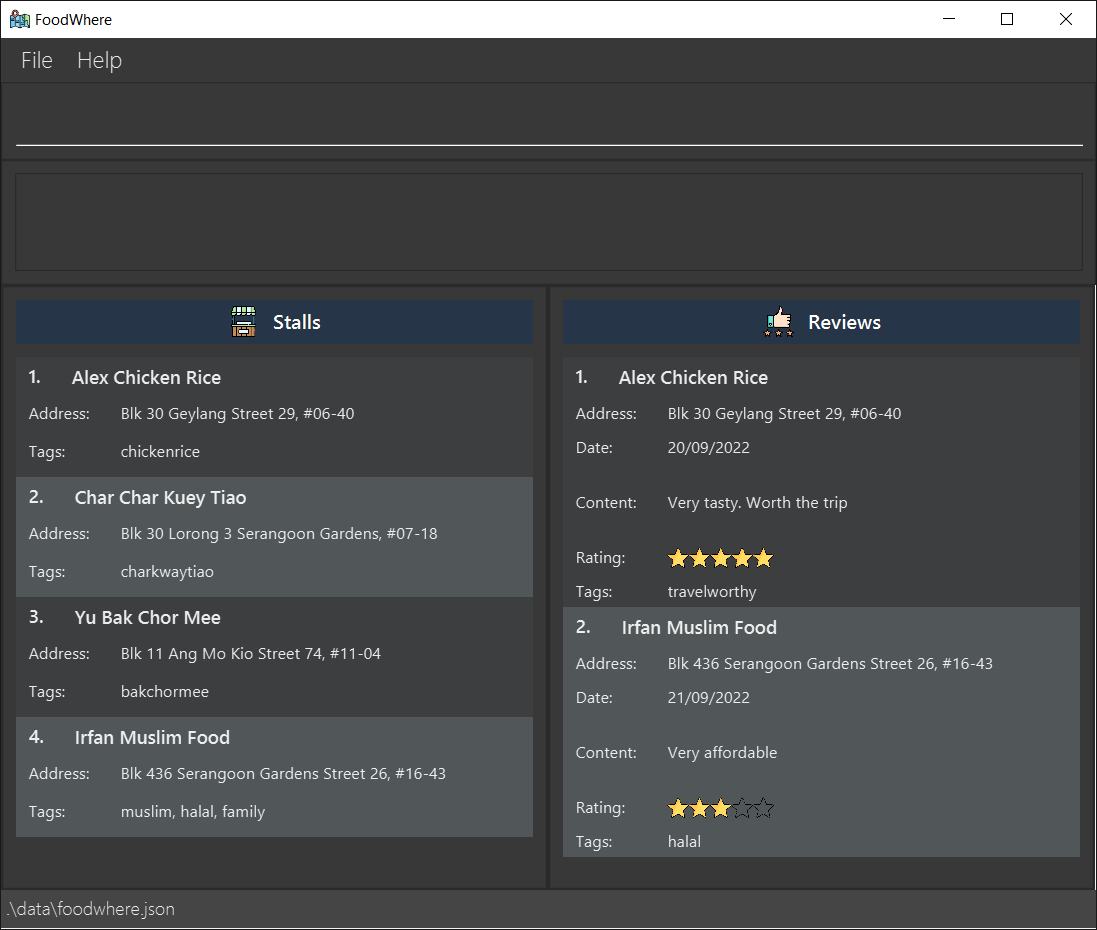This screenshot has height=930, width=1097.
Task: Select the Alex Chicken Rice stall name
Action: click(146, 378)
